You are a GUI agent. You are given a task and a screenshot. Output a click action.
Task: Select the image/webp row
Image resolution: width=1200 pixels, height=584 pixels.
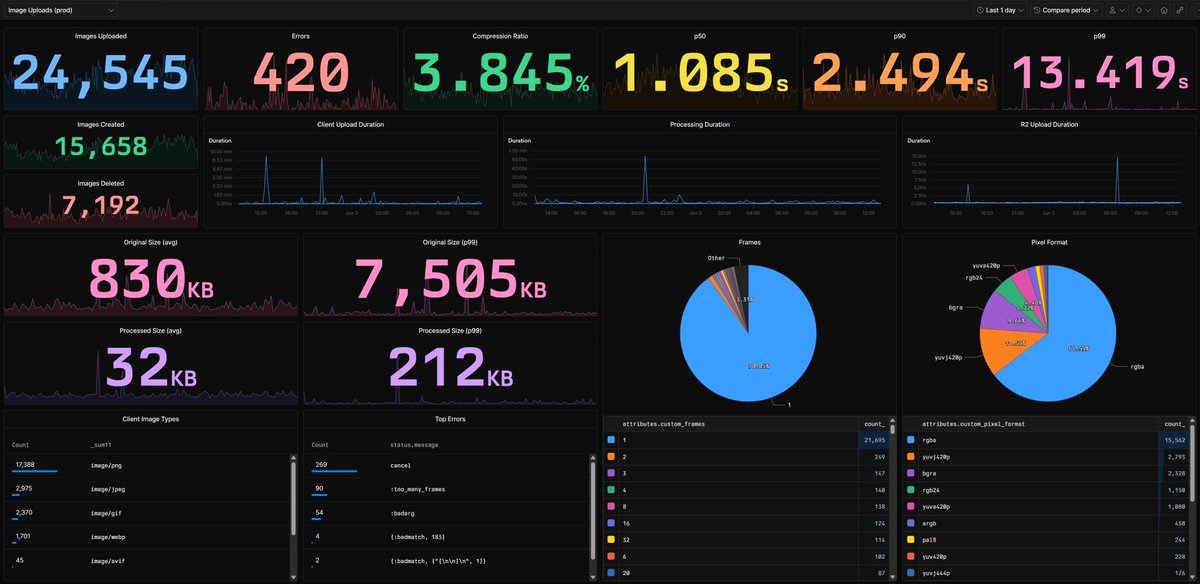point(146,538)
